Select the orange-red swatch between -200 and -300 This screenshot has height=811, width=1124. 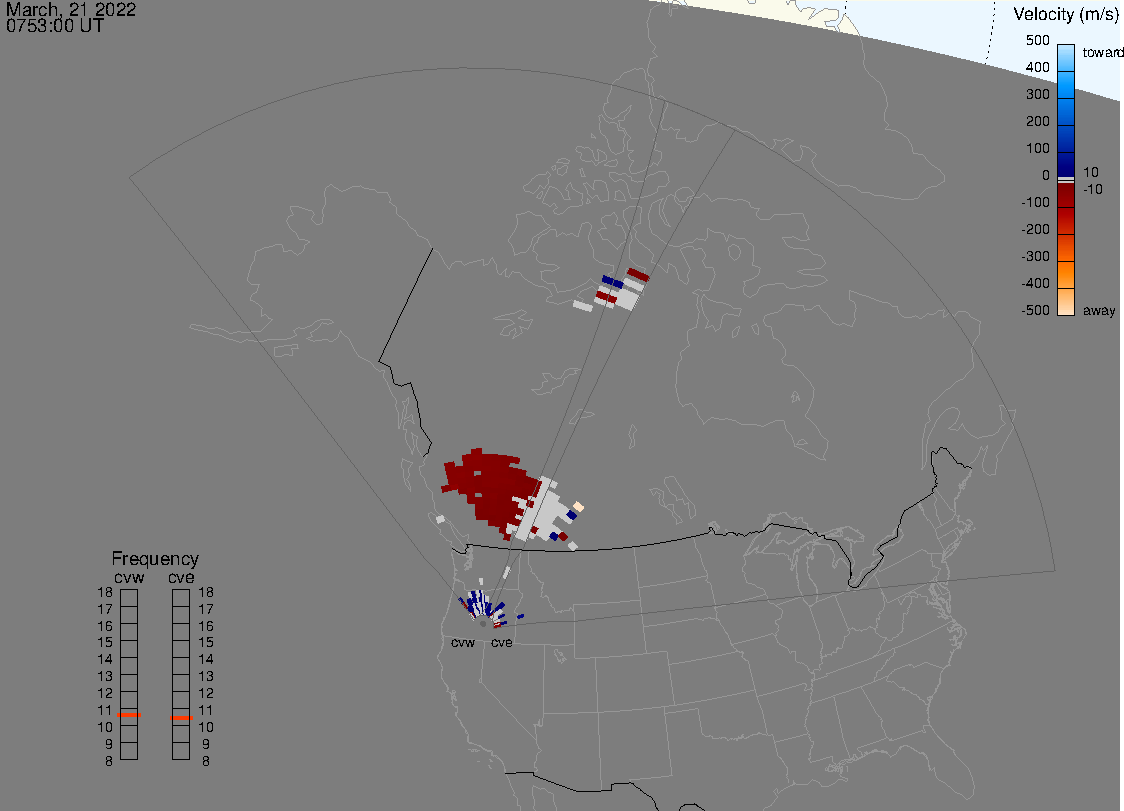(x=1066, y=247)
